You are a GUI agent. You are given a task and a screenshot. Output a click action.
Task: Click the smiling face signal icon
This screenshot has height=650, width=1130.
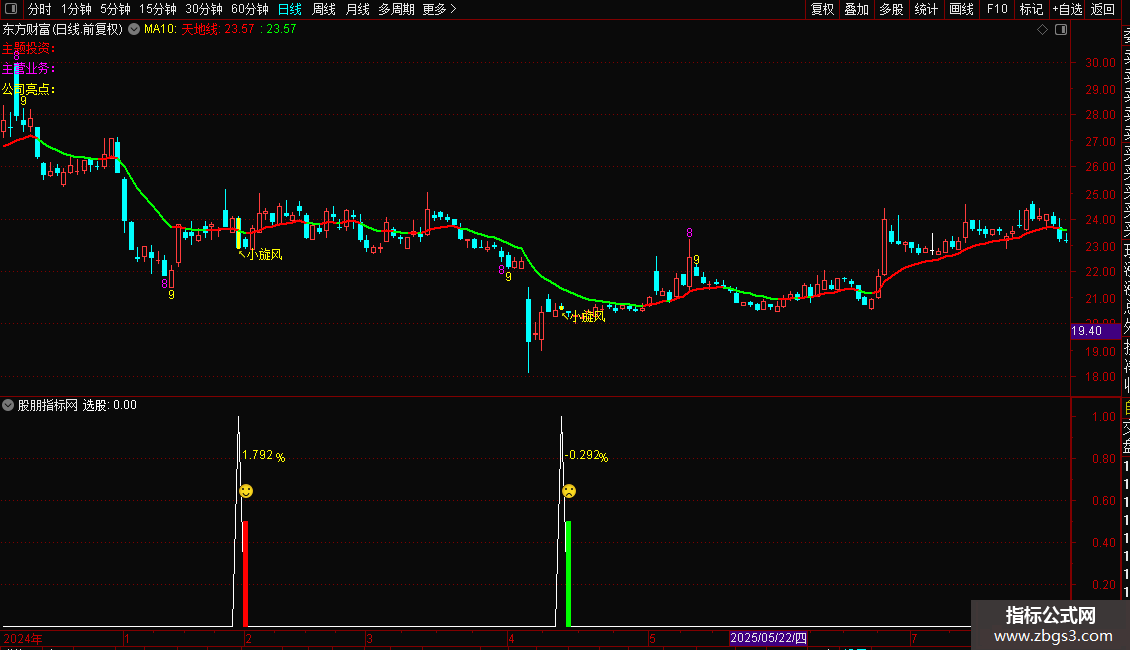click(246, 491)
